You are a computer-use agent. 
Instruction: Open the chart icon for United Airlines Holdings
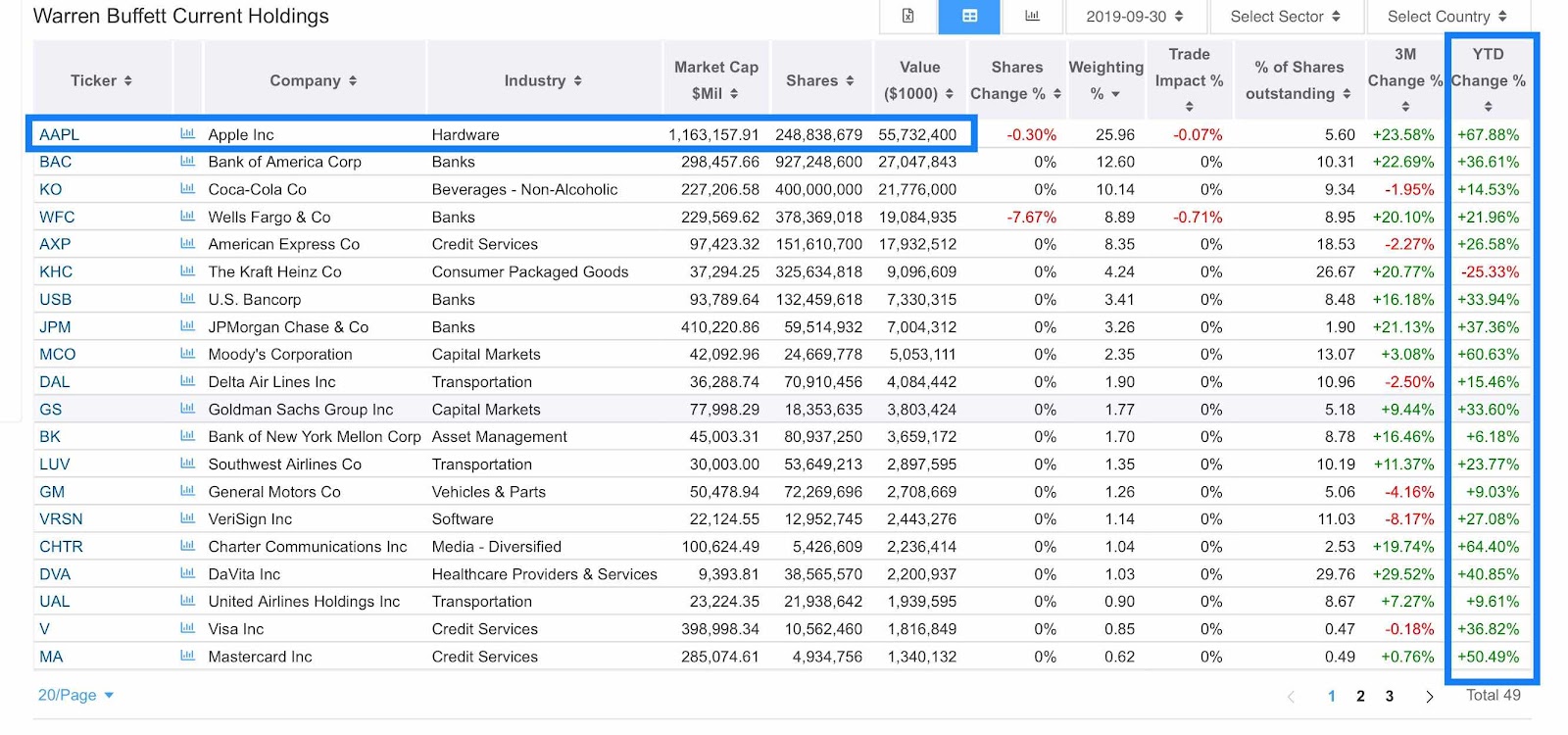(187, 601)
